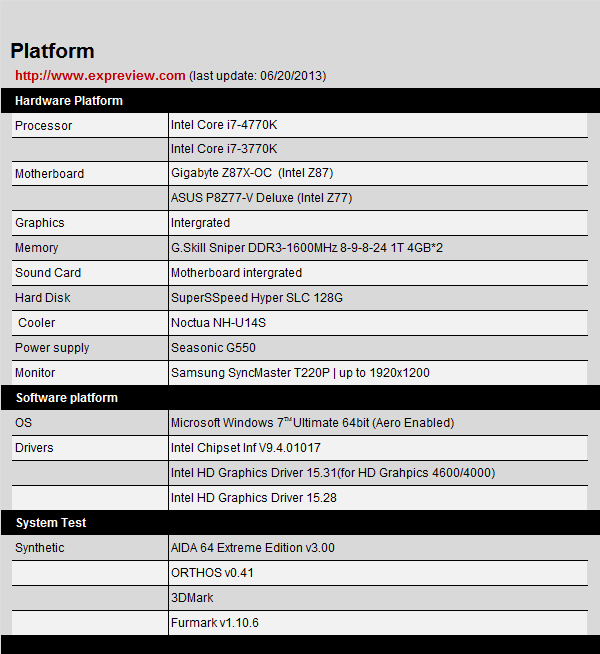Select Intel HD Graphics Driver 15.28 cell
Image resolution: width=600 pixels, height=654 pixels.
pyautogui.click(x=378, y=498)
